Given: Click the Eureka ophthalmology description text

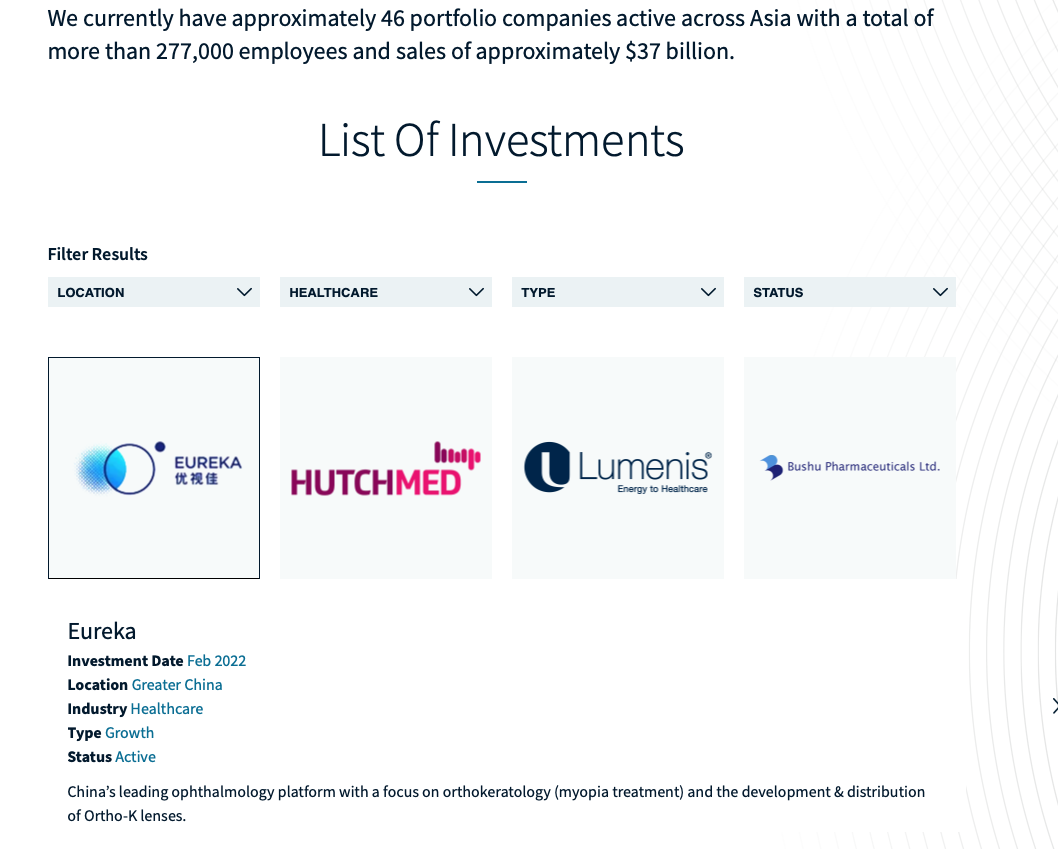Looking at the screenshot, I should coord(496,804).
